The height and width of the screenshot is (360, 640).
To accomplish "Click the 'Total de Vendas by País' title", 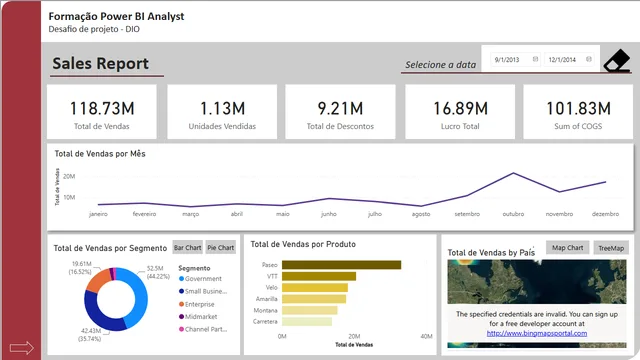I will point(491,253).
